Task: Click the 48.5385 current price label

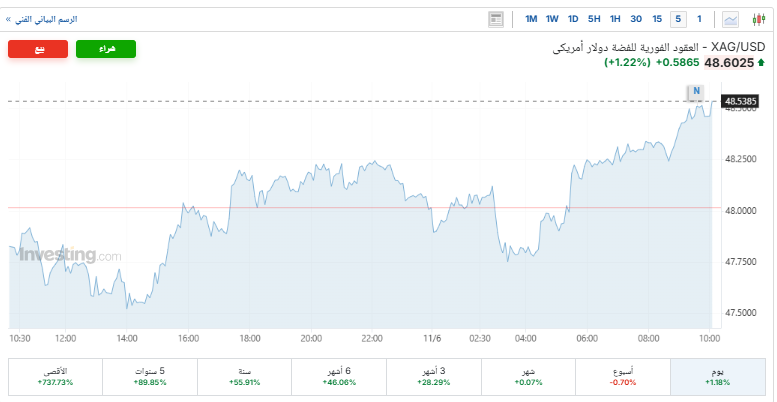Action: [x=741, y=101]
